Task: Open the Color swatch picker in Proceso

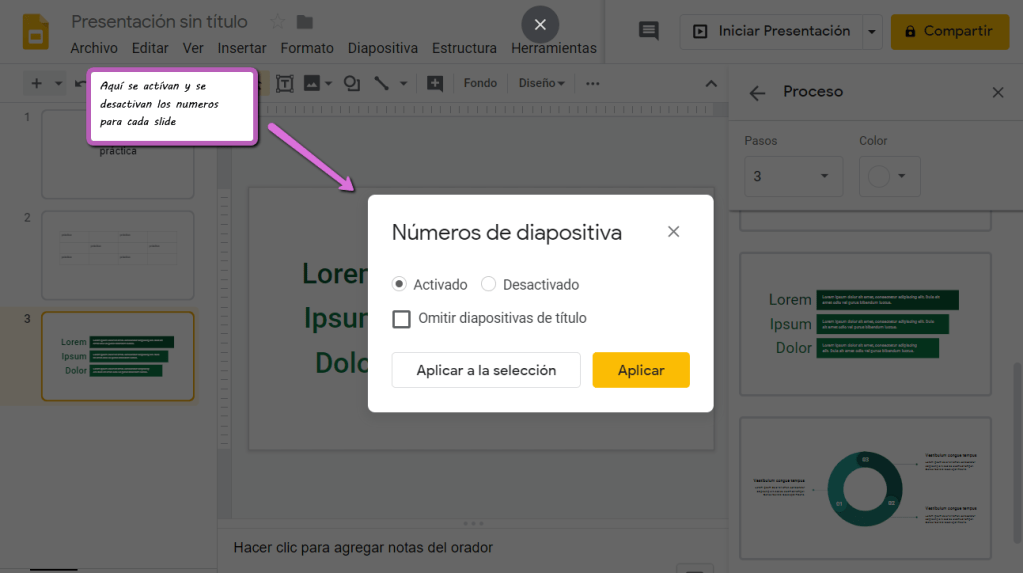Action: 888,176
